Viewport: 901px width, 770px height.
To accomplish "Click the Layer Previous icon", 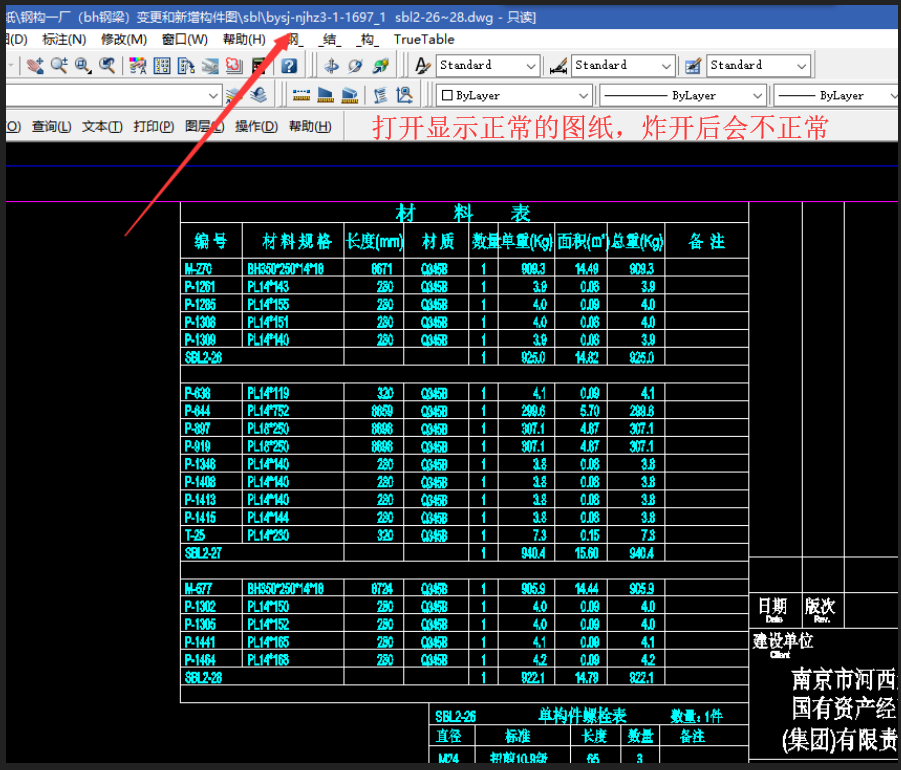I will tap(258, 95).
